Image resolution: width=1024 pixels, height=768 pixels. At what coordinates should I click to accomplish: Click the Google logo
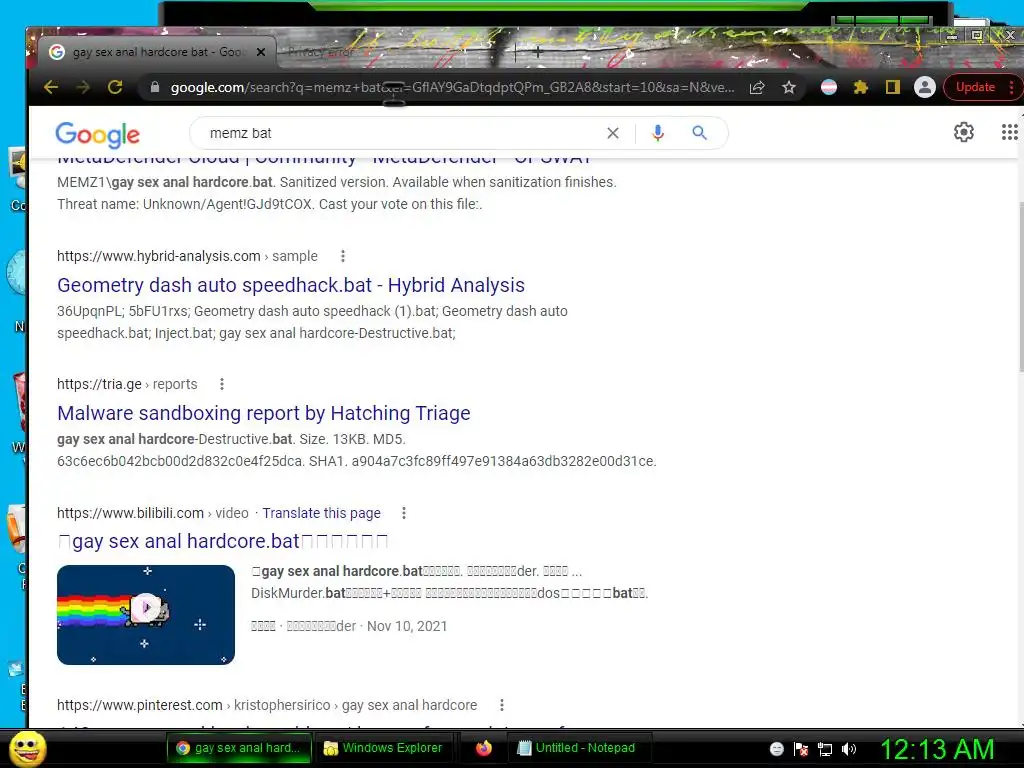click(98, 135)
